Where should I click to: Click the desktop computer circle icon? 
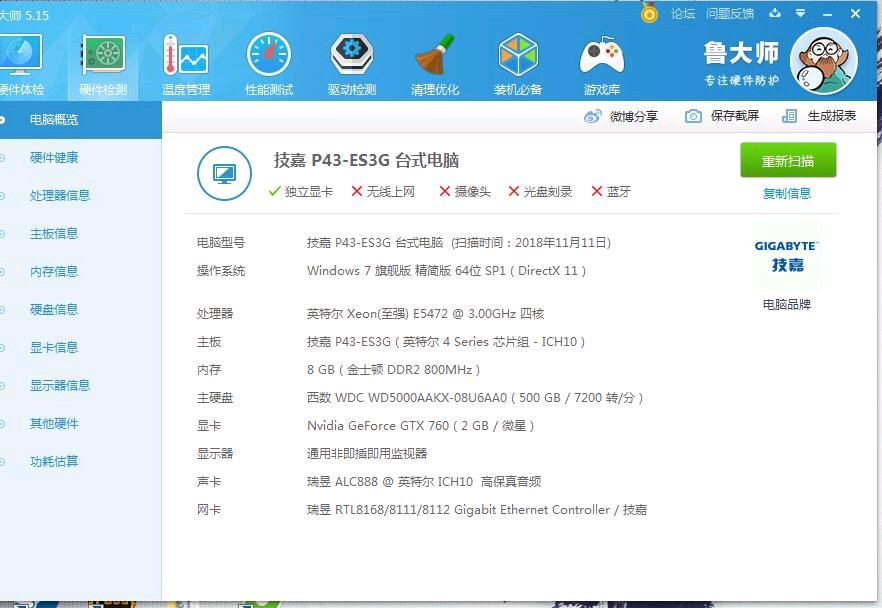[x=224, y=173]
